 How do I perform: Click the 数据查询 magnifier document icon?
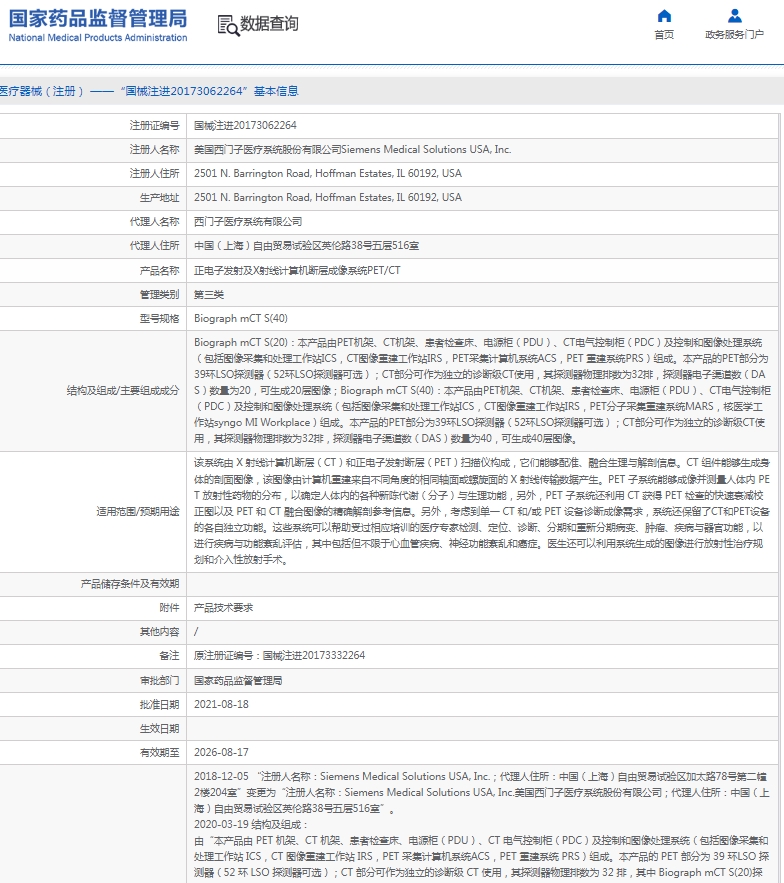pos(228,25)
